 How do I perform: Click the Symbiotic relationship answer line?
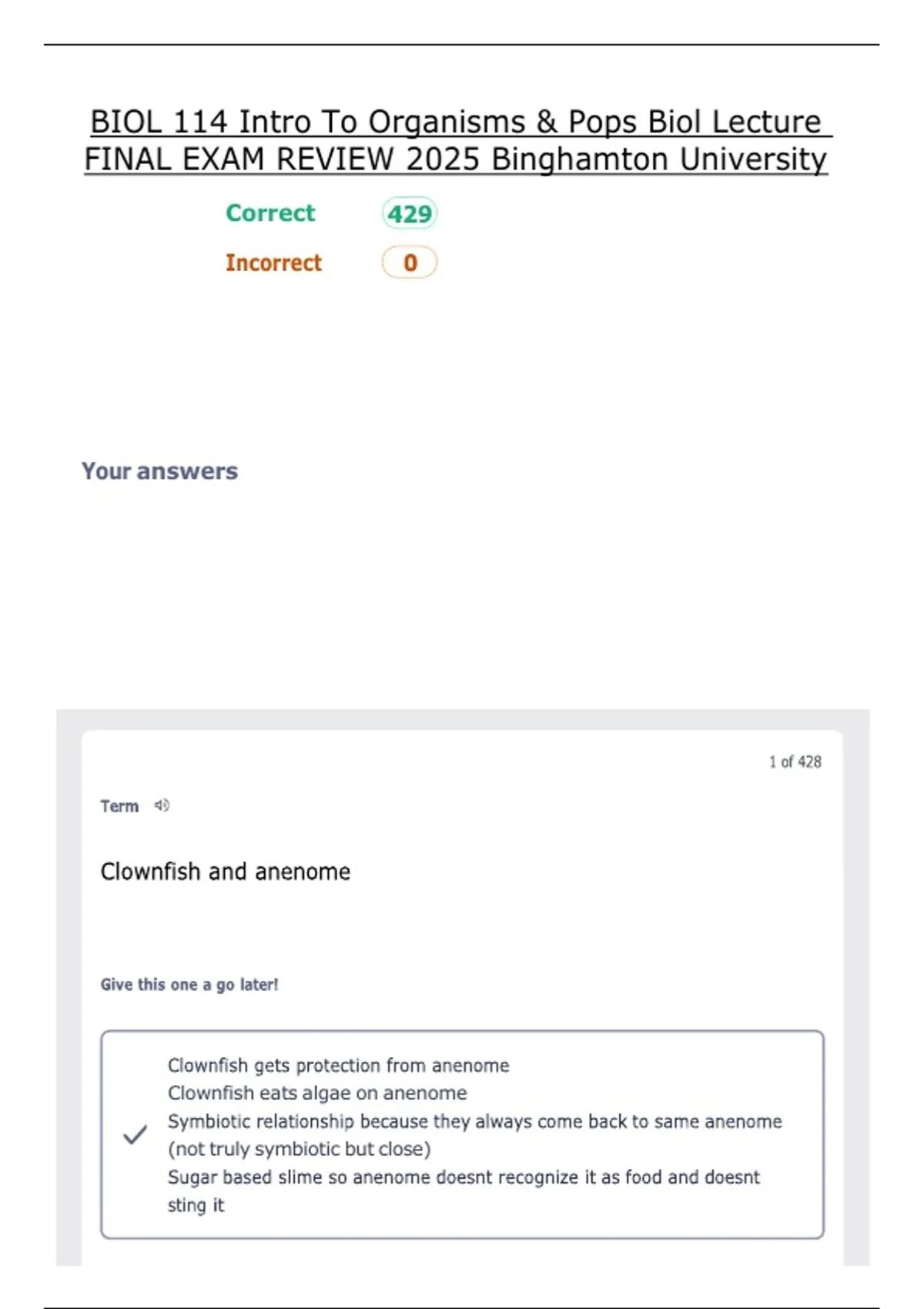coord(475,1121)
